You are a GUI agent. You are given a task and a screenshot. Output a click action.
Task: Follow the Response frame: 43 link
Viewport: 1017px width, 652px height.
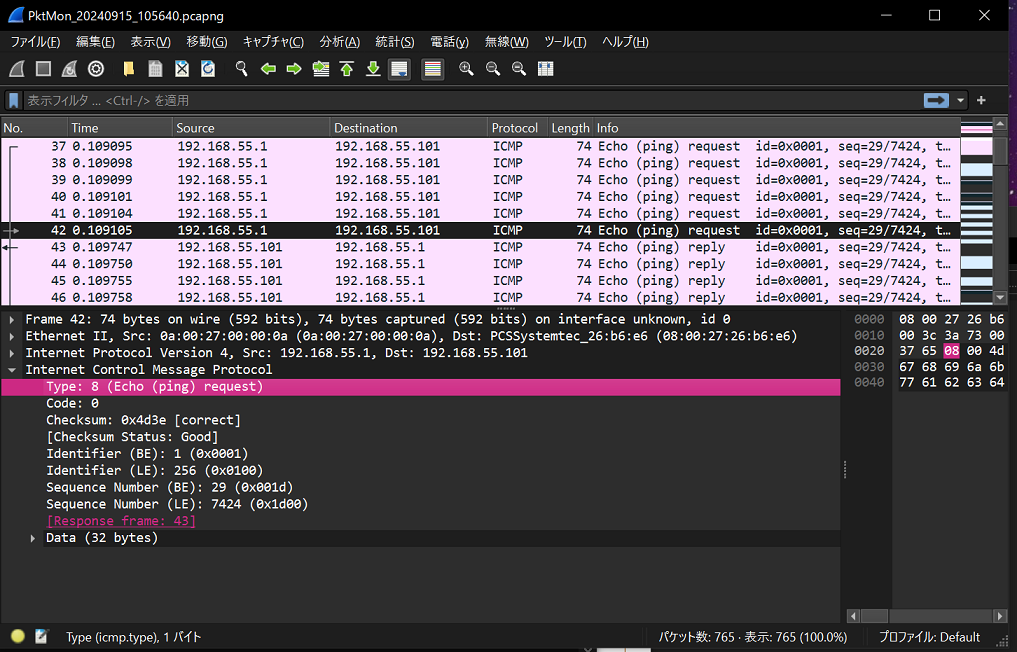click(121, 521)
